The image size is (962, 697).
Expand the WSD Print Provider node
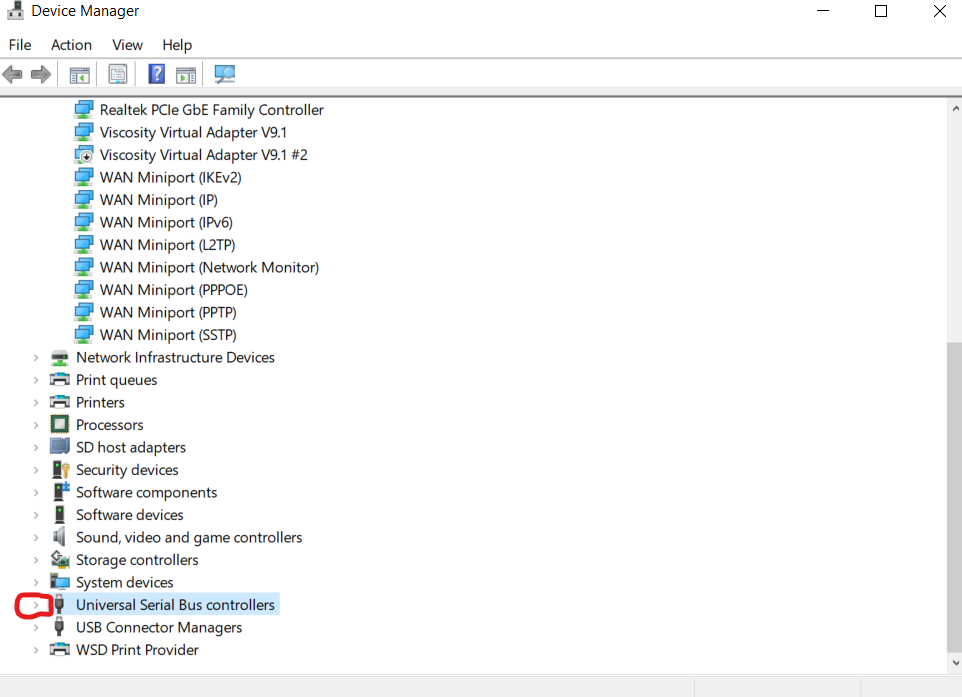36,650
